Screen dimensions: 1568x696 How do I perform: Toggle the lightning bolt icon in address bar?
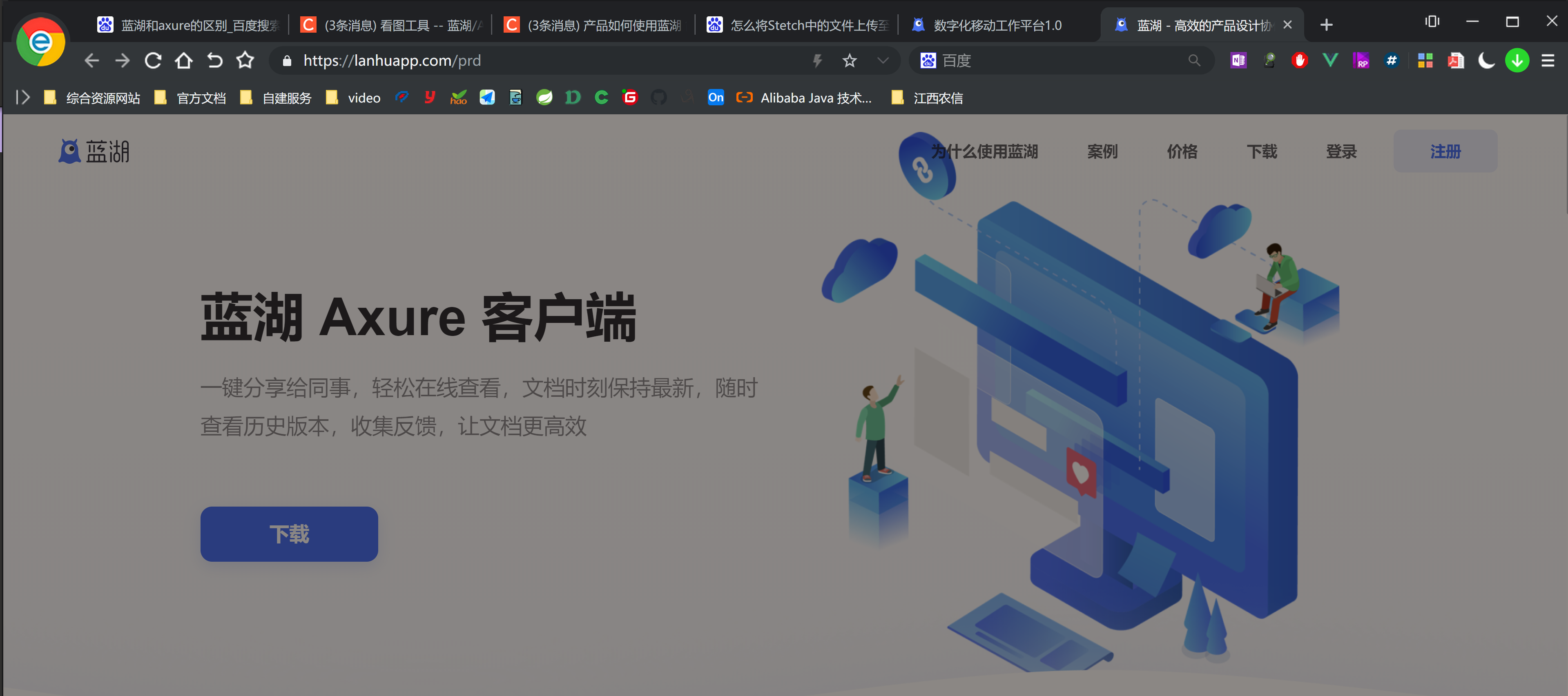(x=817, y=60)
